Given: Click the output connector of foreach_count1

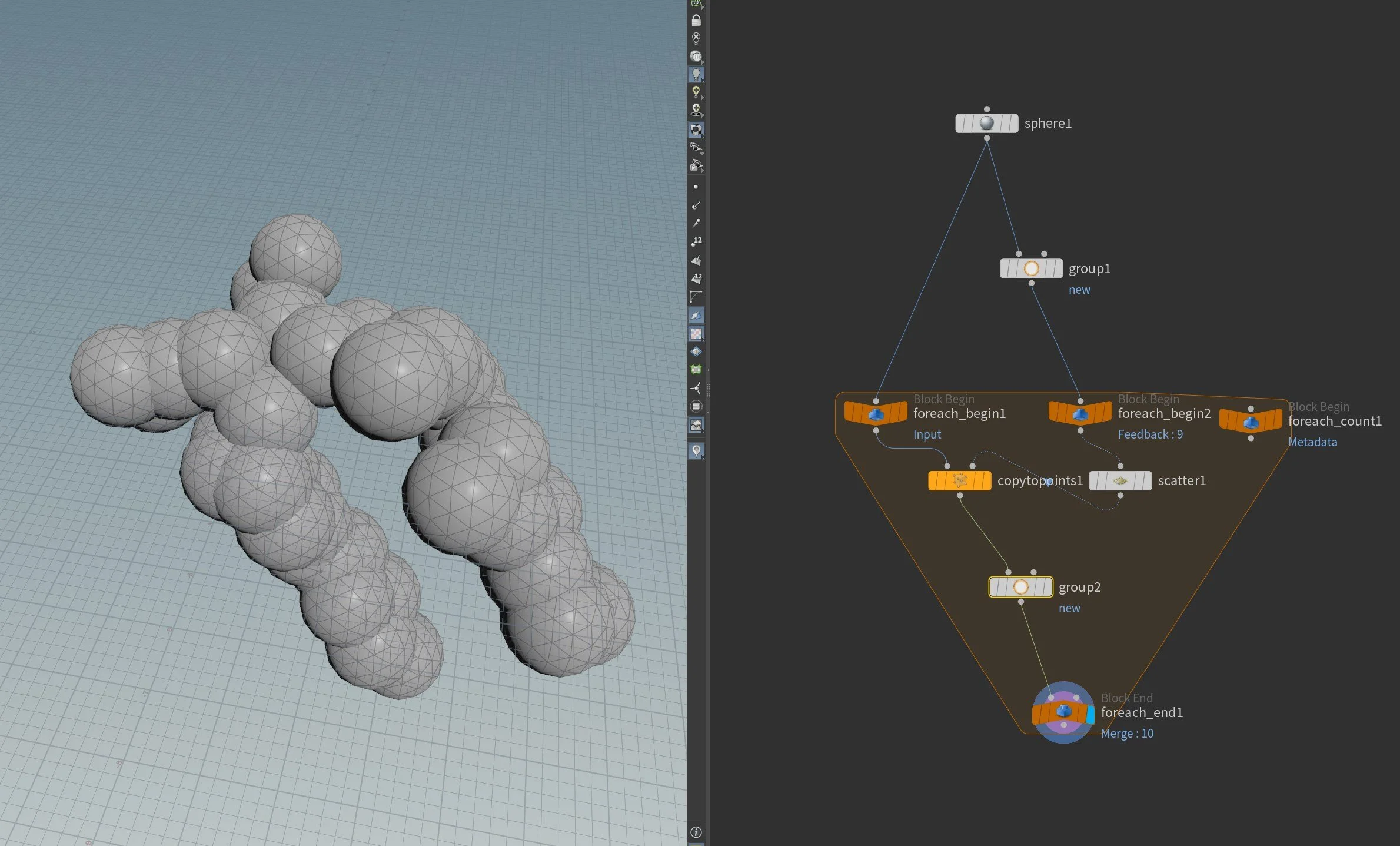Looking at the screenshot, I should (x=1251, y=438).
